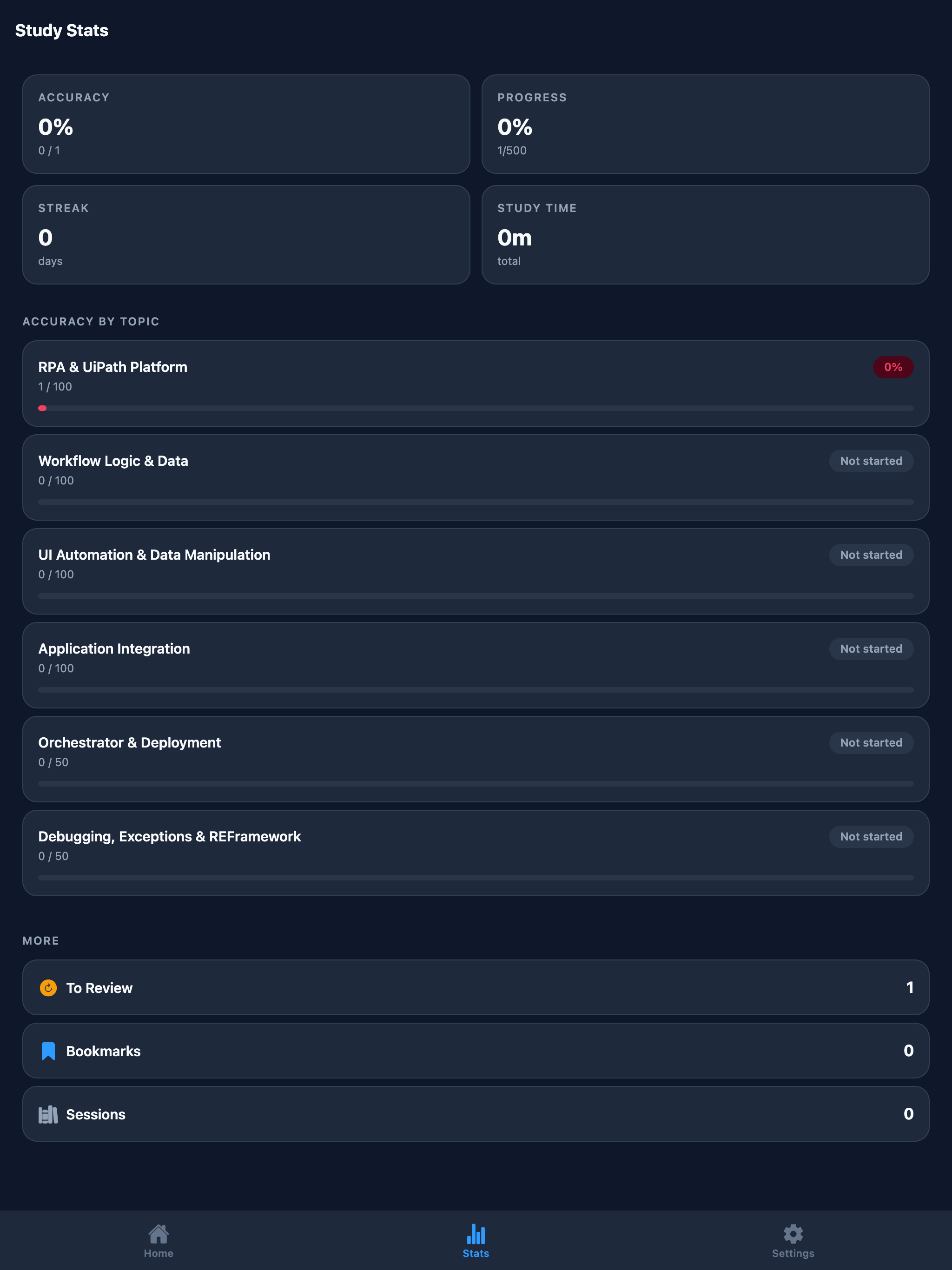Click the Study Stats heading

pyautogui.click(x=61, y=30)
